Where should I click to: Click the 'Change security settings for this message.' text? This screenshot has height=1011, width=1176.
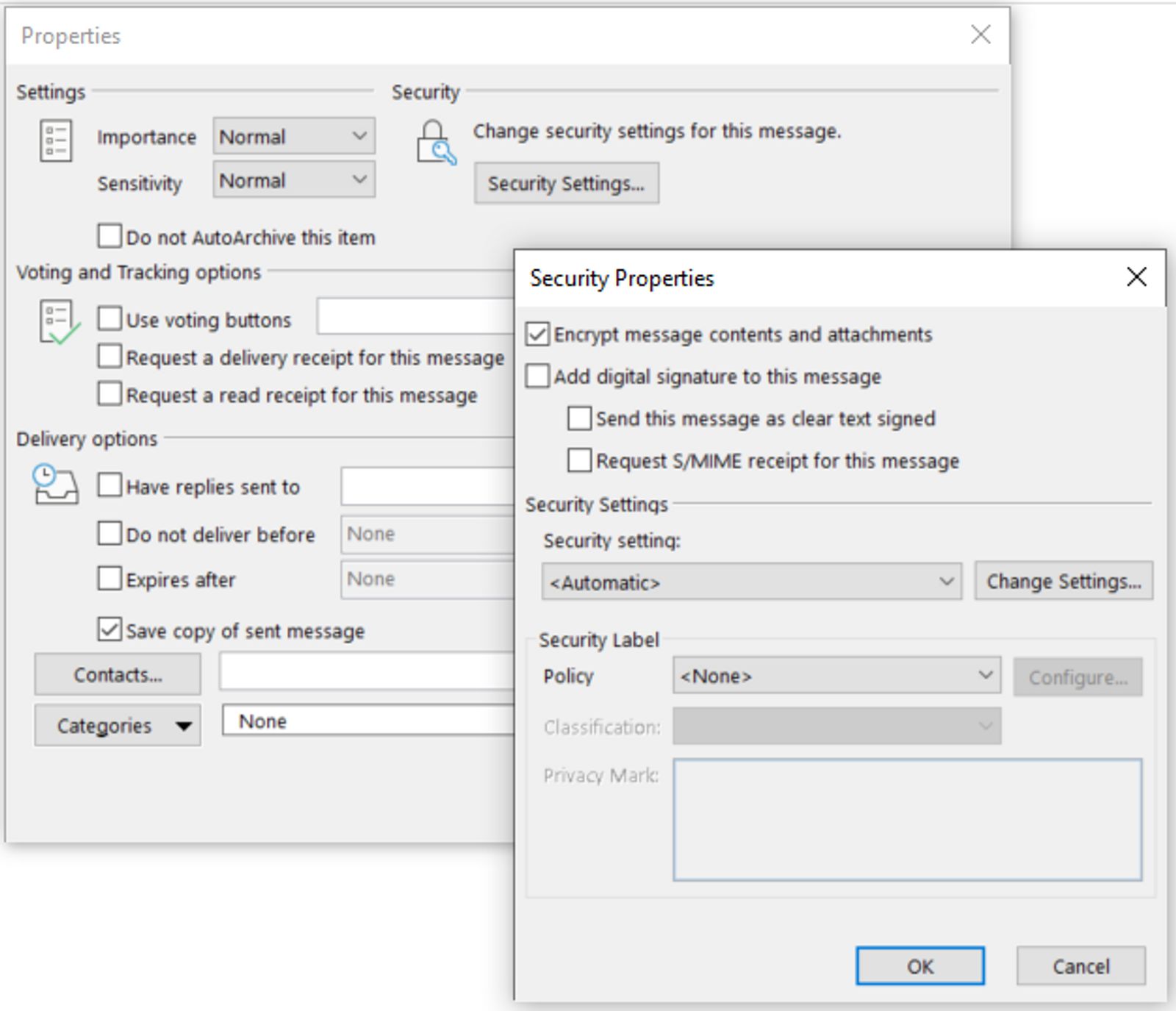coord(657,132)
